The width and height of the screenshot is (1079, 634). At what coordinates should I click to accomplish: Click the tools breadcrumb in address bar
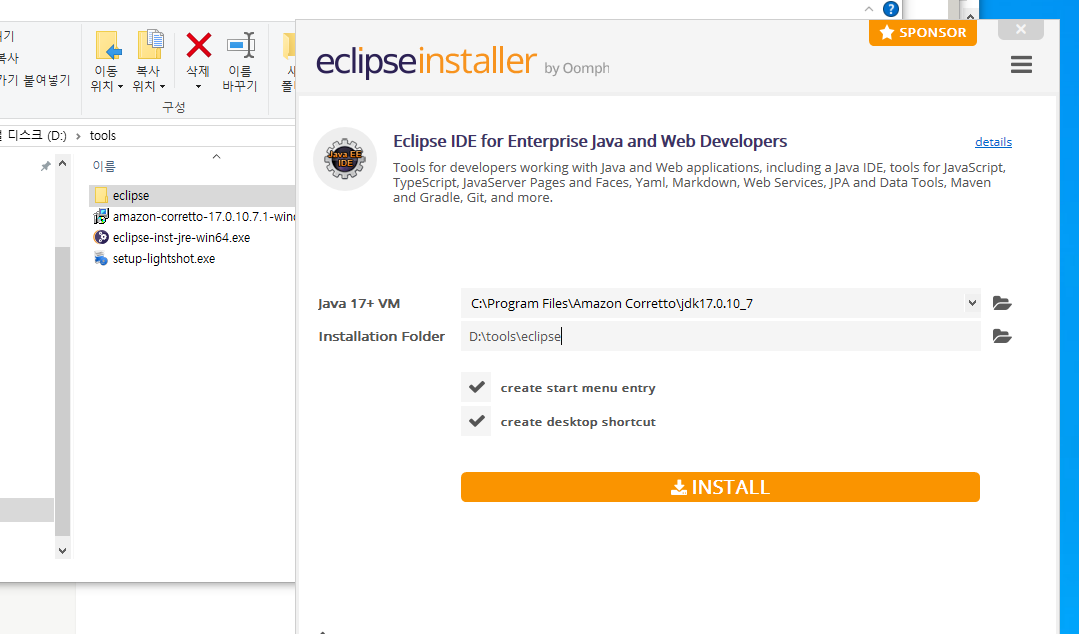pos(103,136)
